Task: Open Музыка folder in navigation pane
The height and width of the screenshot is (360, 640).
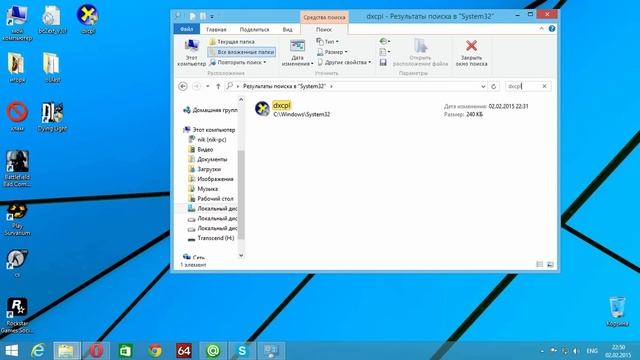Action: point(203,189)
